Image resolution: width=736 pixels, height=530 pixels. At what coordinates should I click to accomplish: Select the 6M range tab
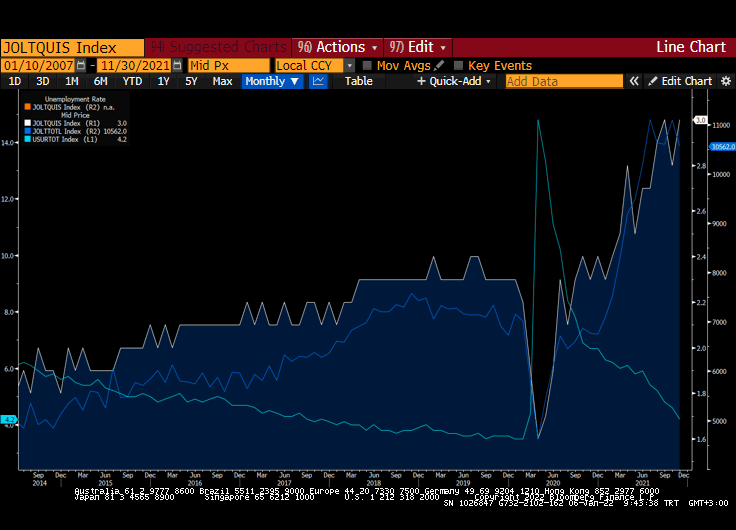coord(100,81)
